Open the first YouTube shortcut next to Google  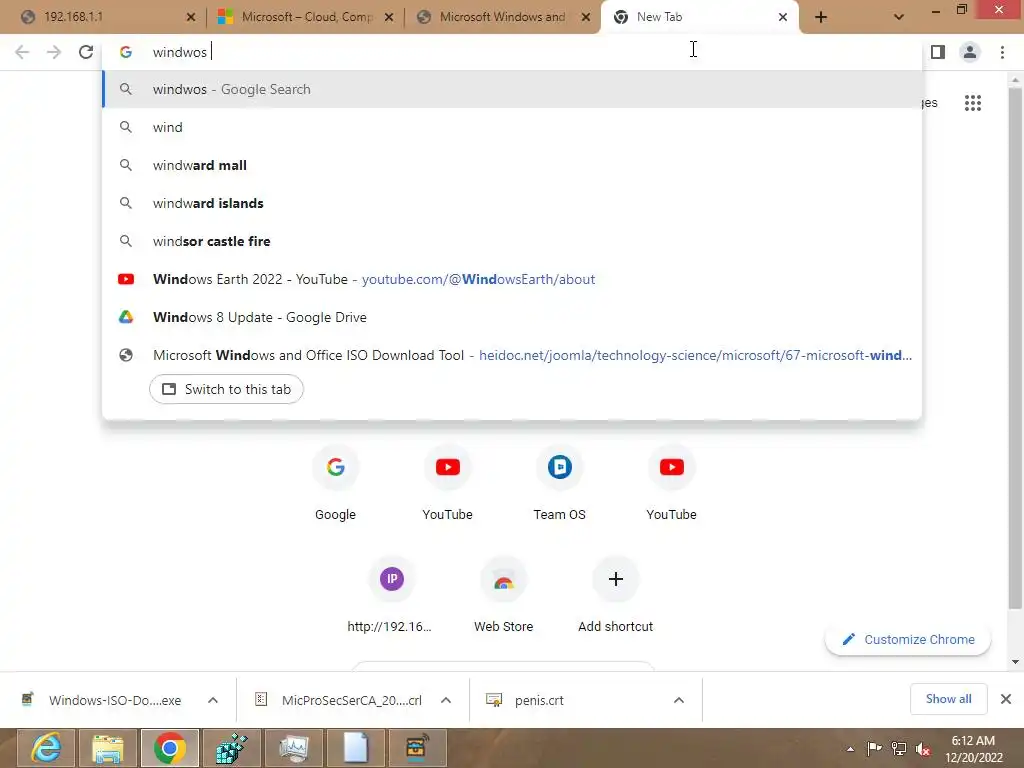447,483
